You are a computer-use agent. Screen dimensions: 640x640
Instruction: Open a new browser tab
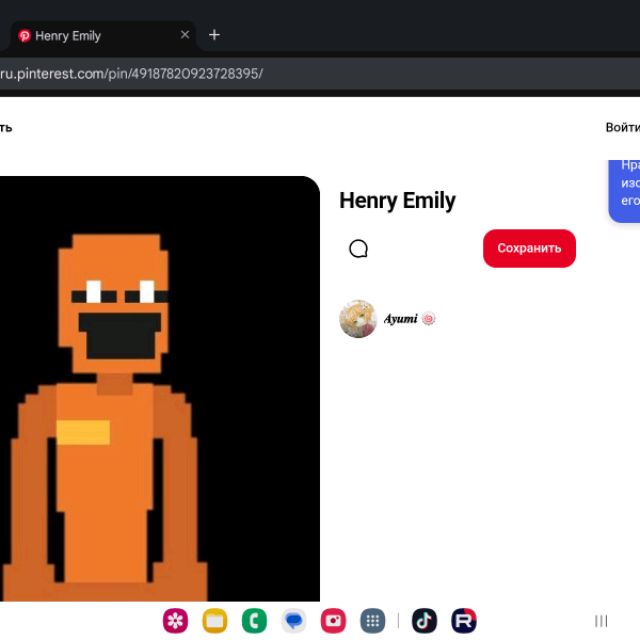click(214, 35)
